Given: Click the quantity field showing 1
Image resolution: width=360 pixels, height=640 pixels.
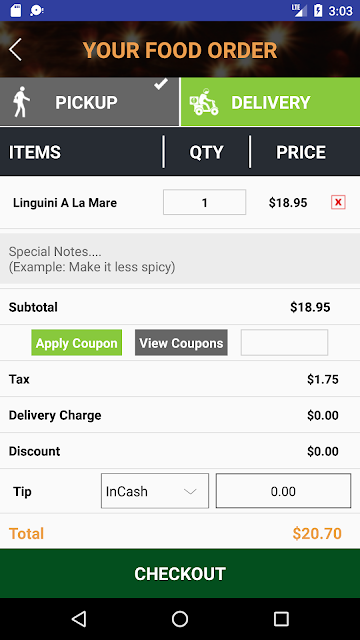Looking at the screenshot, I should pyautogui.click(x=204, y=202).
